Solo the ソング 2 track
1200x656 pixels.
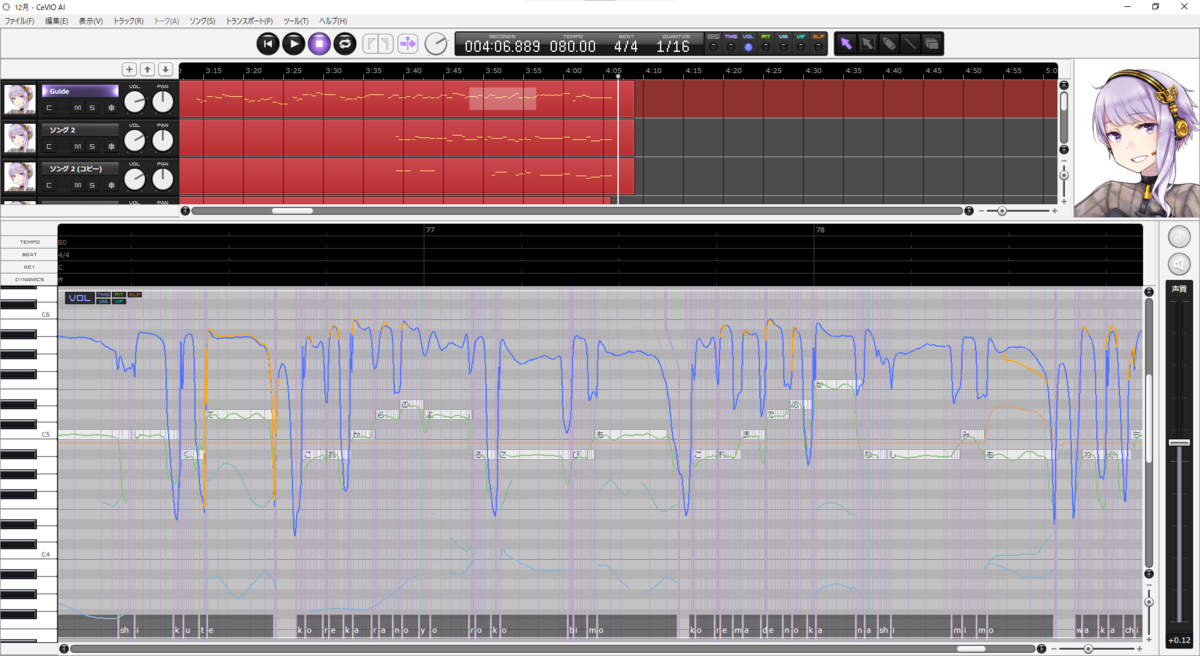(92, 147)
